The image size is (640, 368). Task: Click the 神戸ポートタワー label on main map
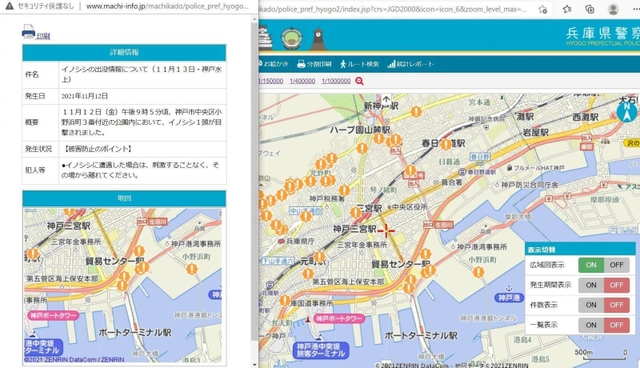(339, 318)
